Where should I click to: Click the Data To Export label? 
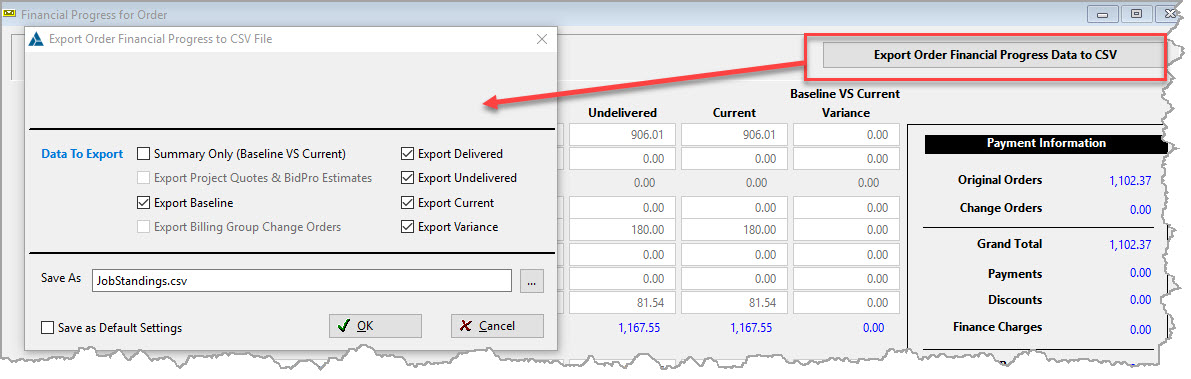click(x=82, y=154)
